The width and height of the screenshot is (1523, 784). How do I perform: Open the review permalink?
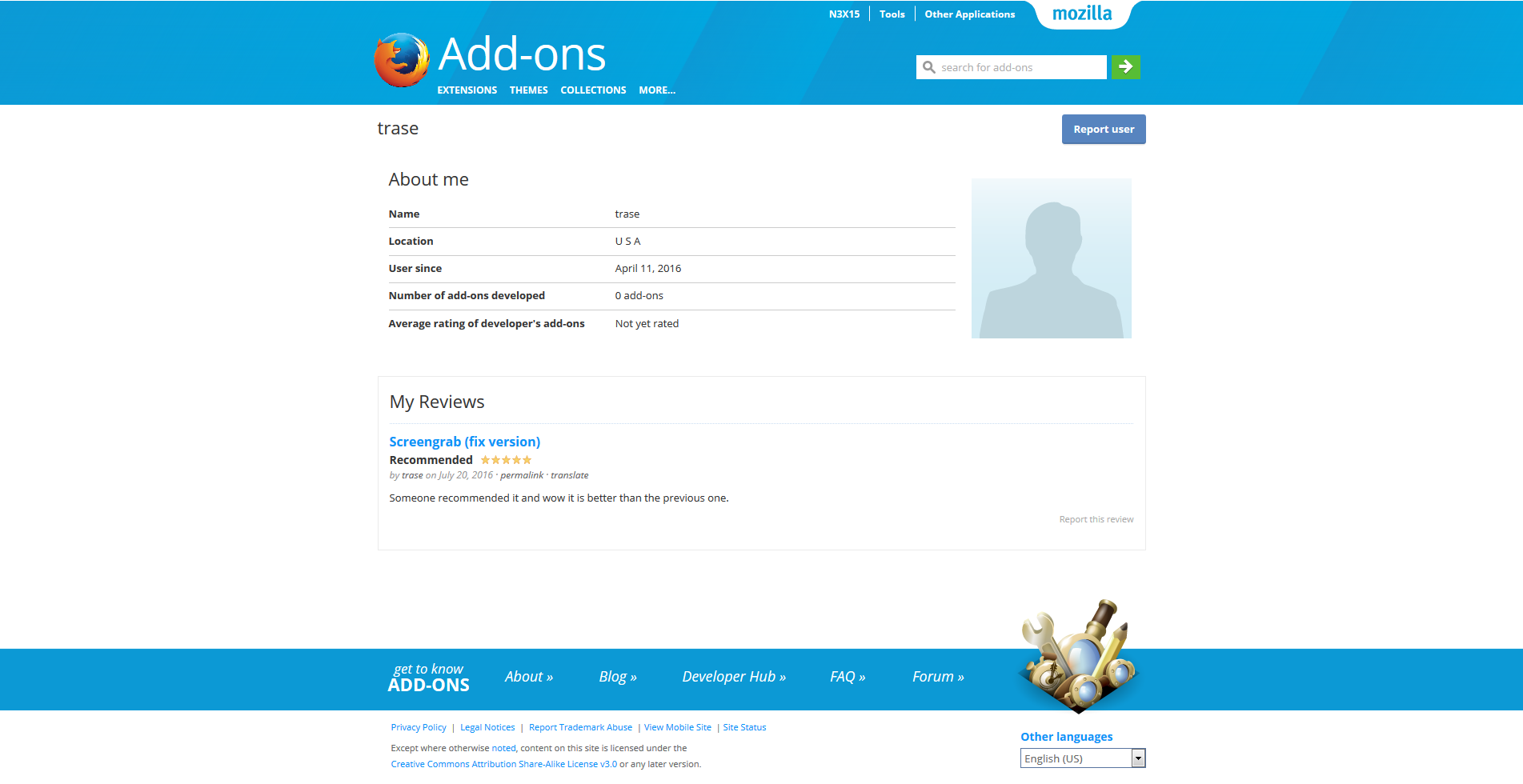(x=522, y=475)
